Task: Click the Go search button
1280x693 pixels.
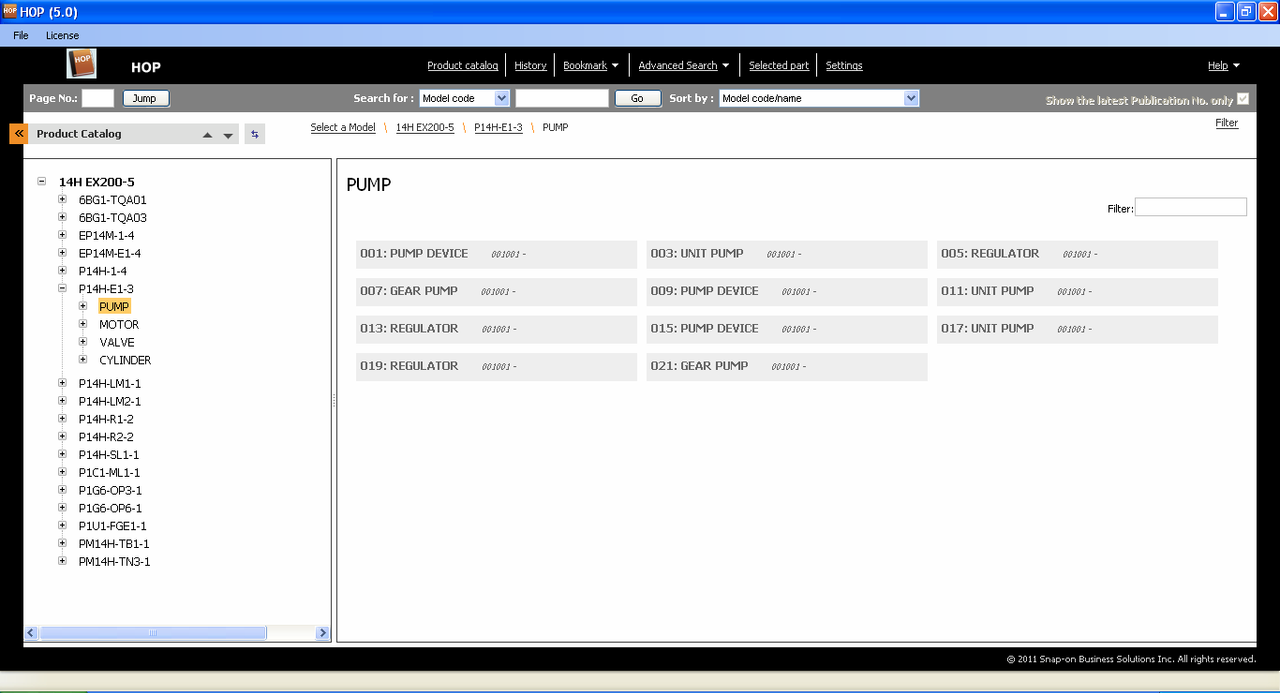Action: pyautogui.click(x=637, y=98)
